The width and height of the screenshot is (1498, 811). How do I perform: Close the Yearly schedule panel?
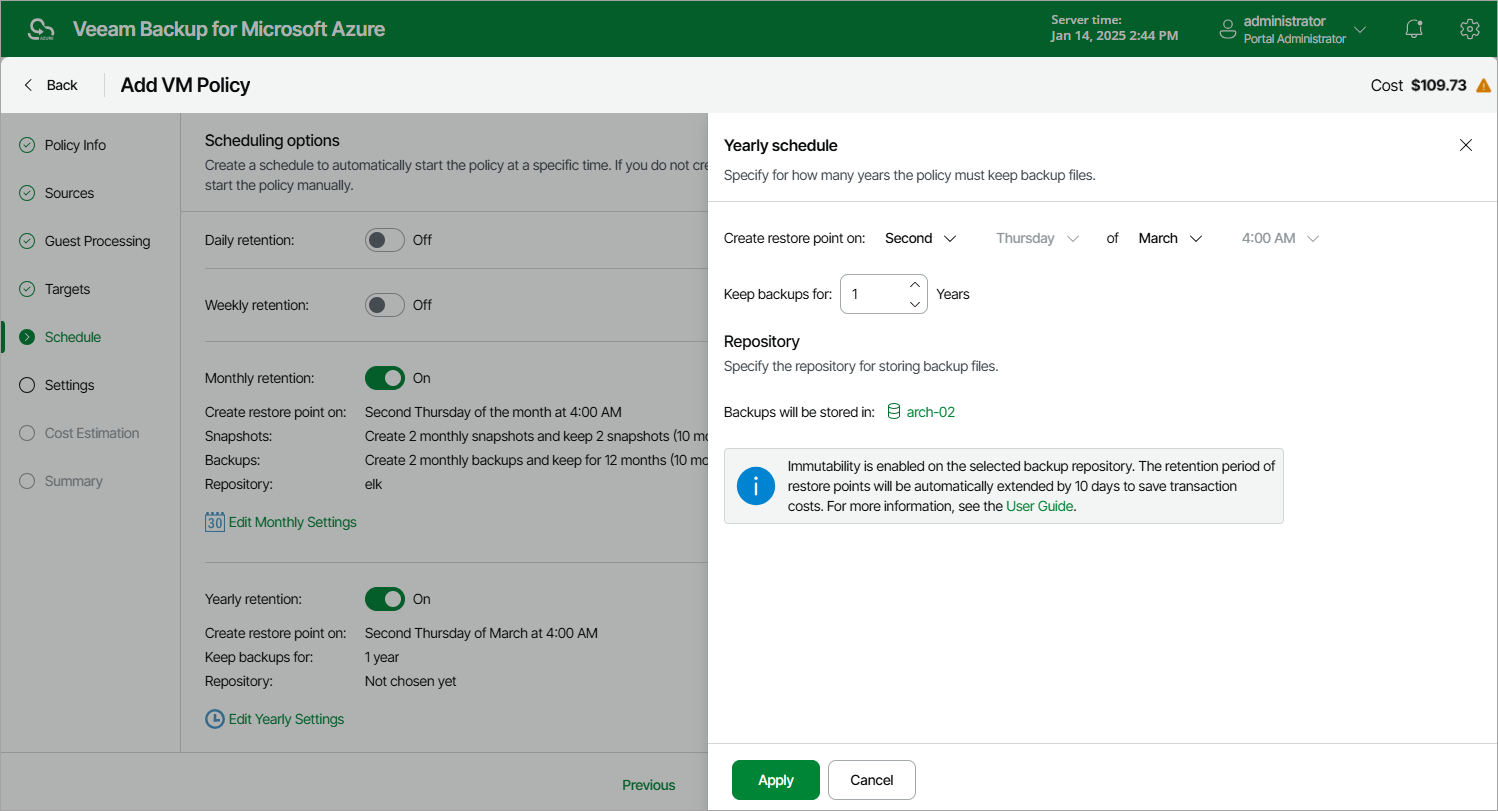pyautogui.click(x=1466, y=145)
